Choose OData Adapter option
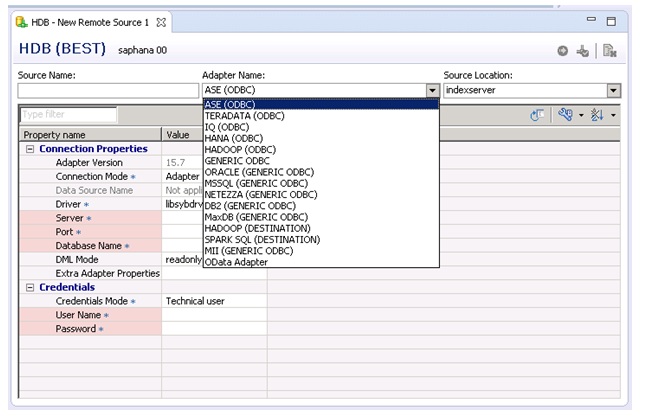 click(x=321, y=262)
